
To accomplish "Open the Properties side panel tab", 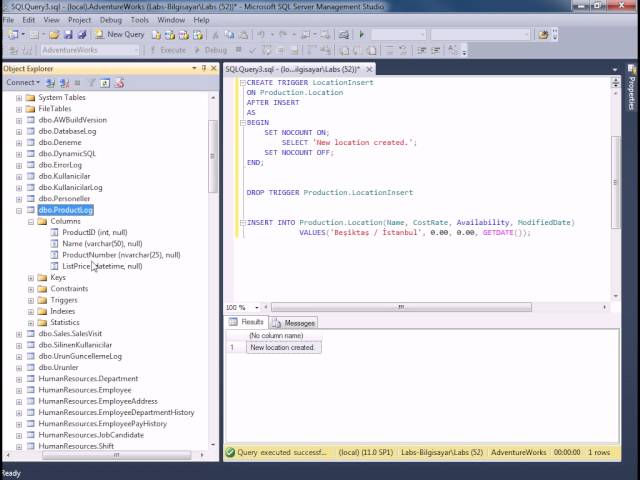I will pyautogui.click(x=631, y=87).
